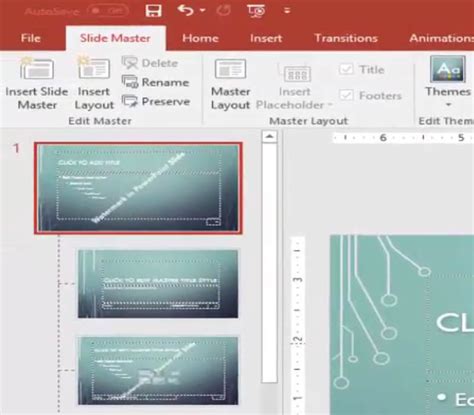Start slideshow from beginning icon

[256, 11]
